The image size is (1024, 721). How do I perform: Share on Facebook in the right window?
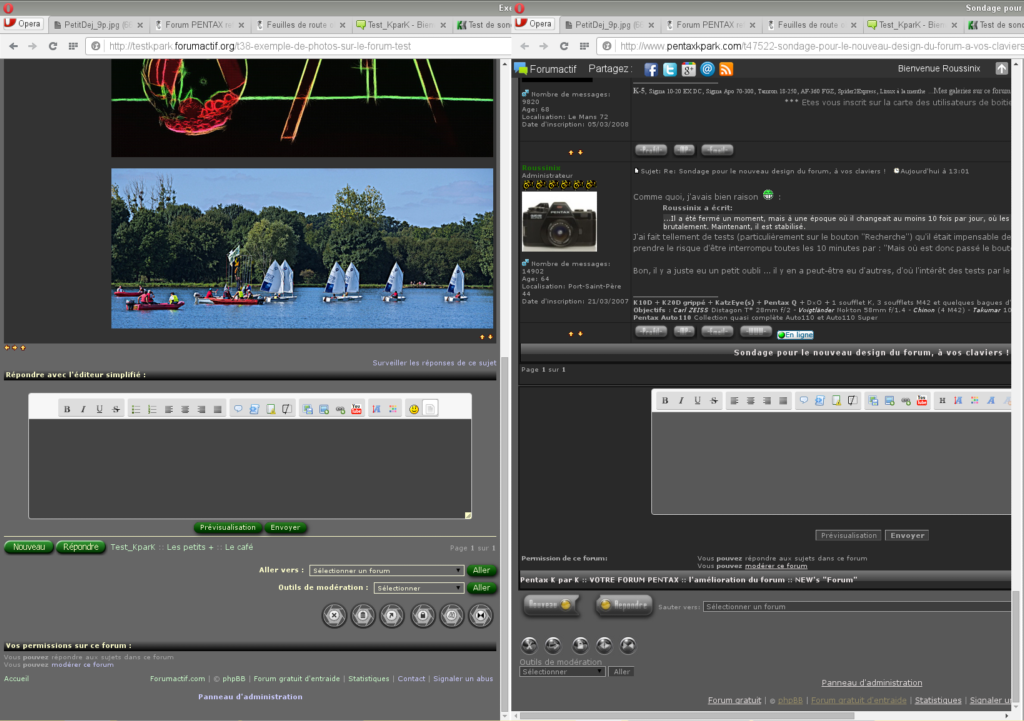tap(650, 70)
